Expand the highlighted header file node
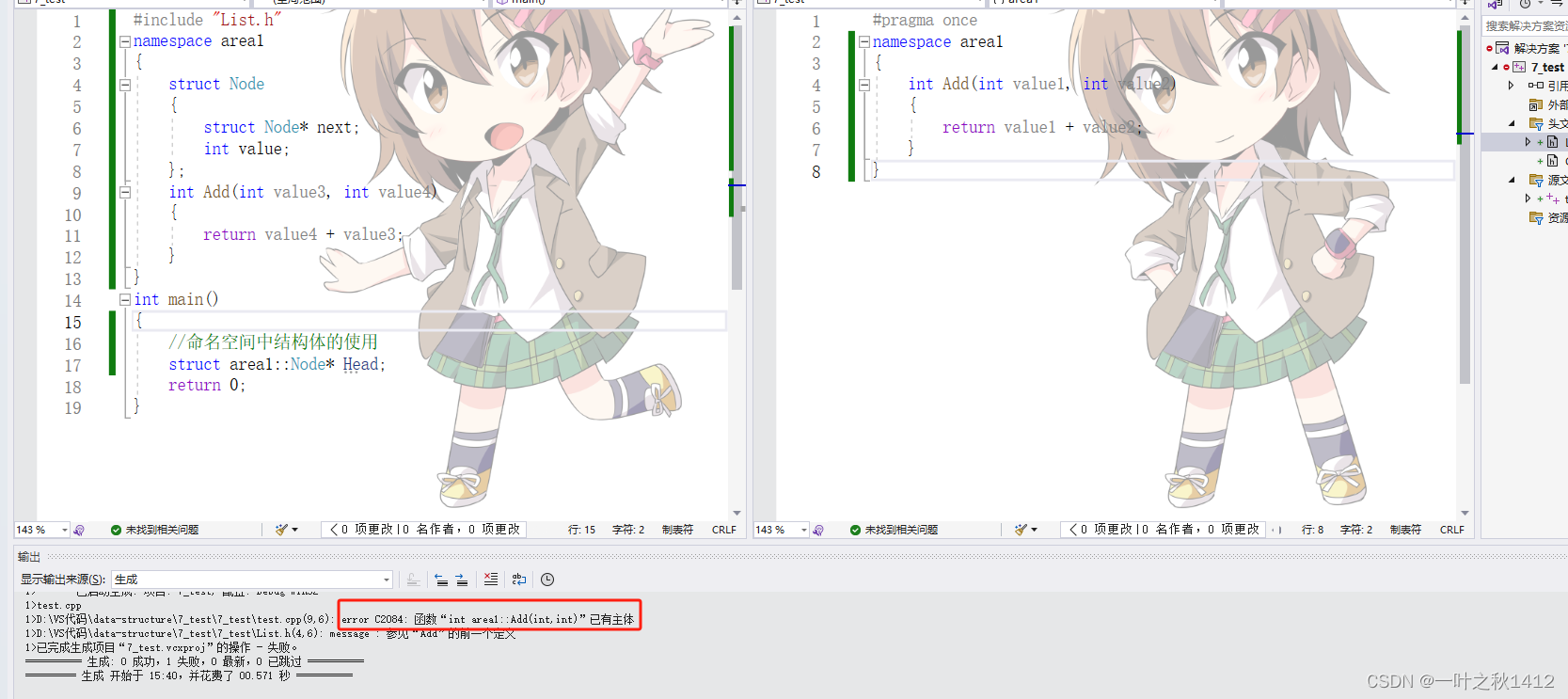The height and width of the screenshot is (699, 1568). click(1528, 142)
